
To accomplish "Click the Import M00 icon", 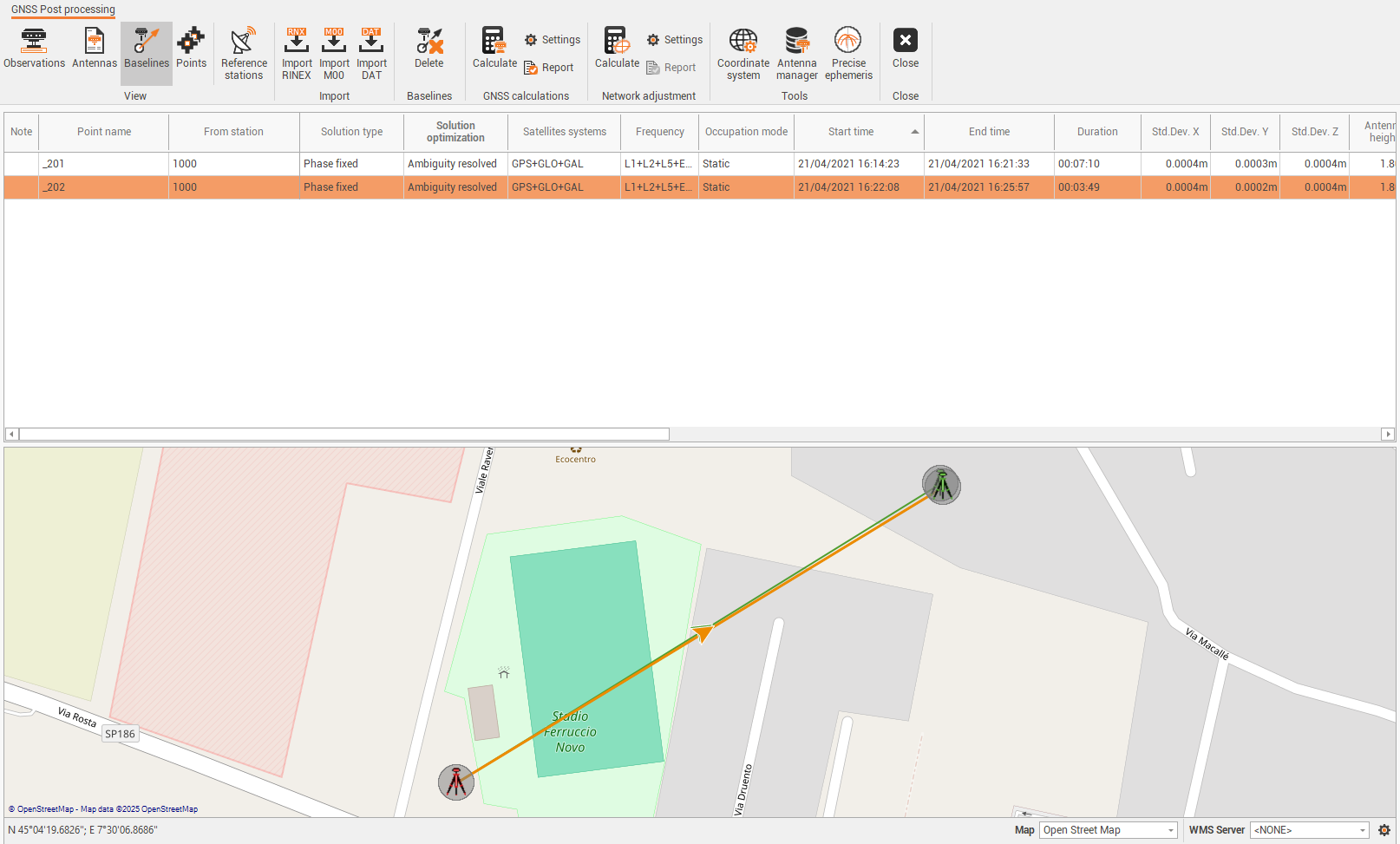I will tap(334, 54).
